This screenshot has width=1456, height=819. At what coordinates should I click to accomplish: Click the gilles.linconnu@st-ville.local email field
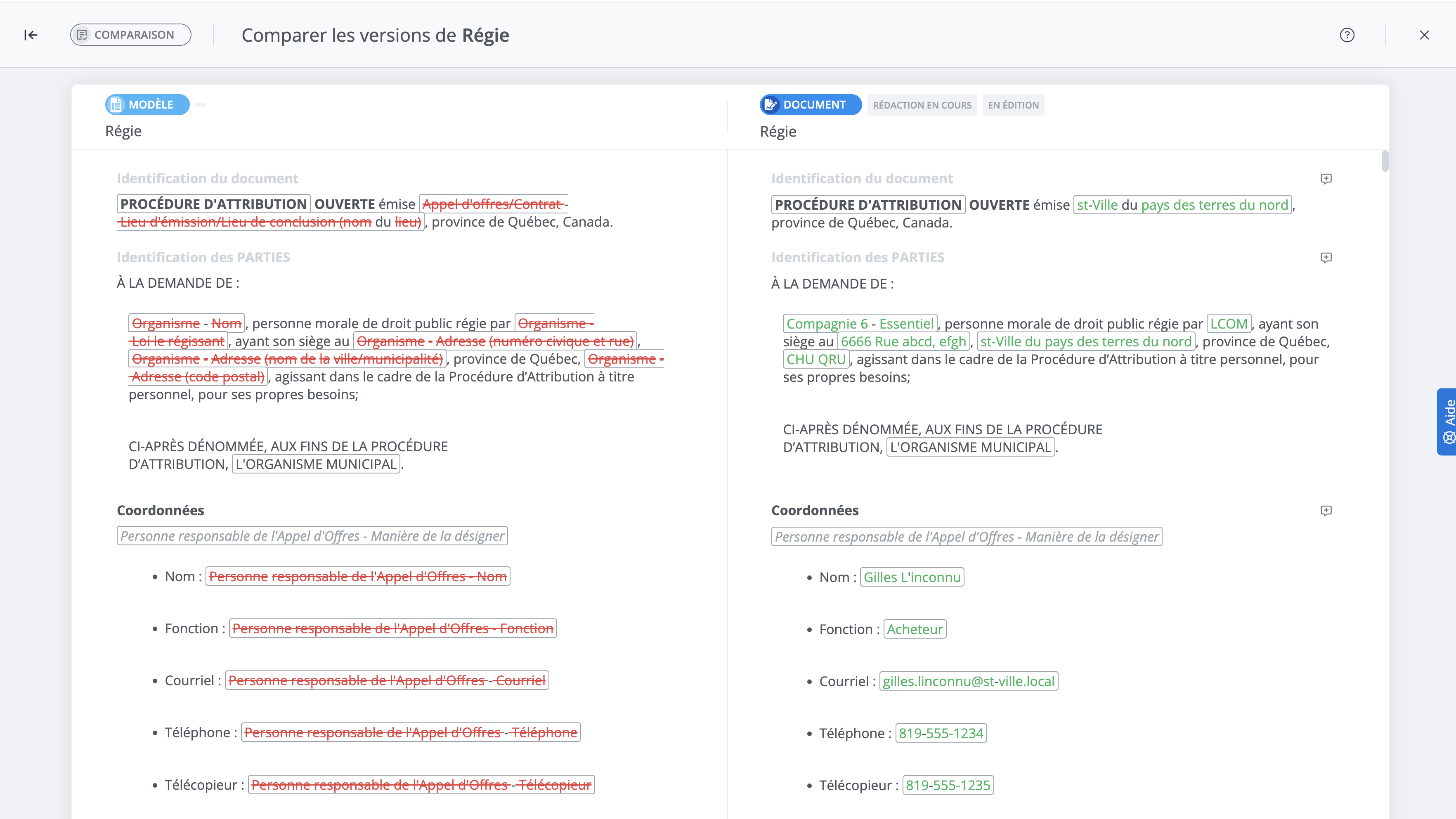point(968,681)
